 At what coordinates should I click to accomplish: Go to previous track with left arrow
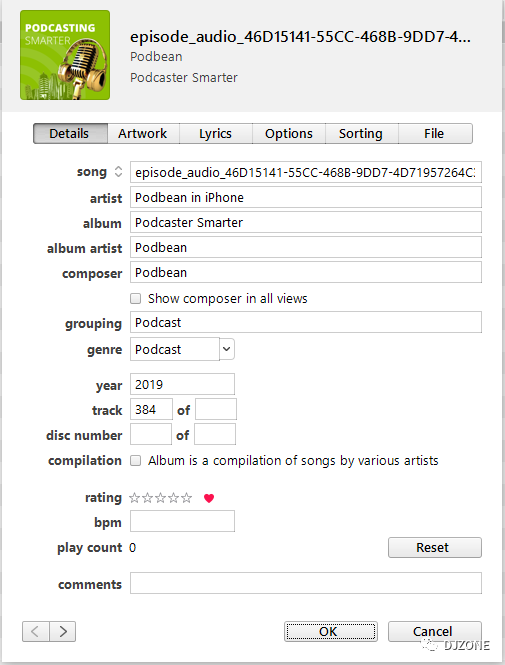point(36,631)
